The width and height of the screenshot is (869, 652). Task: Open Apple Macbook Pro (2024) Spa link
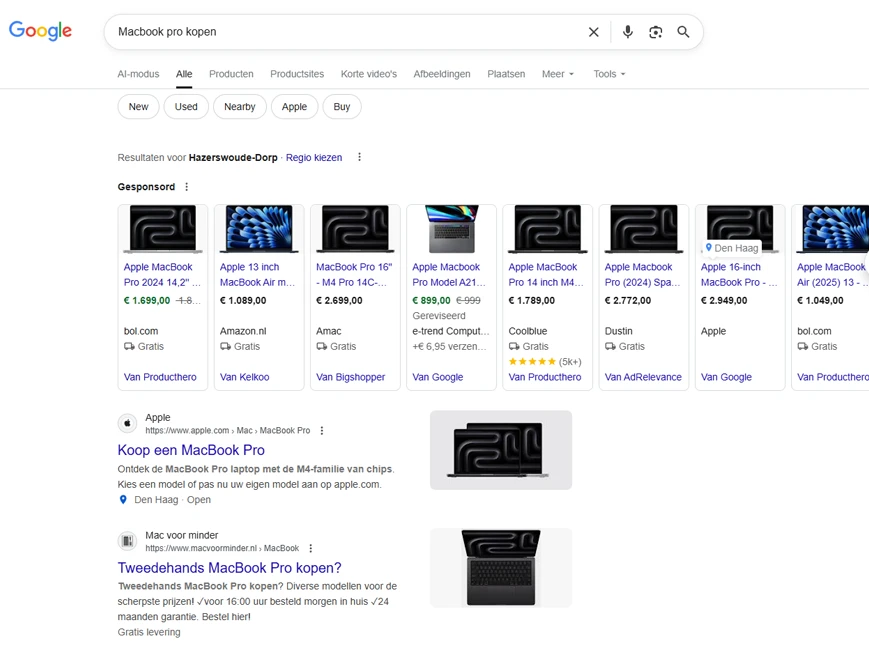click(642, 274)
